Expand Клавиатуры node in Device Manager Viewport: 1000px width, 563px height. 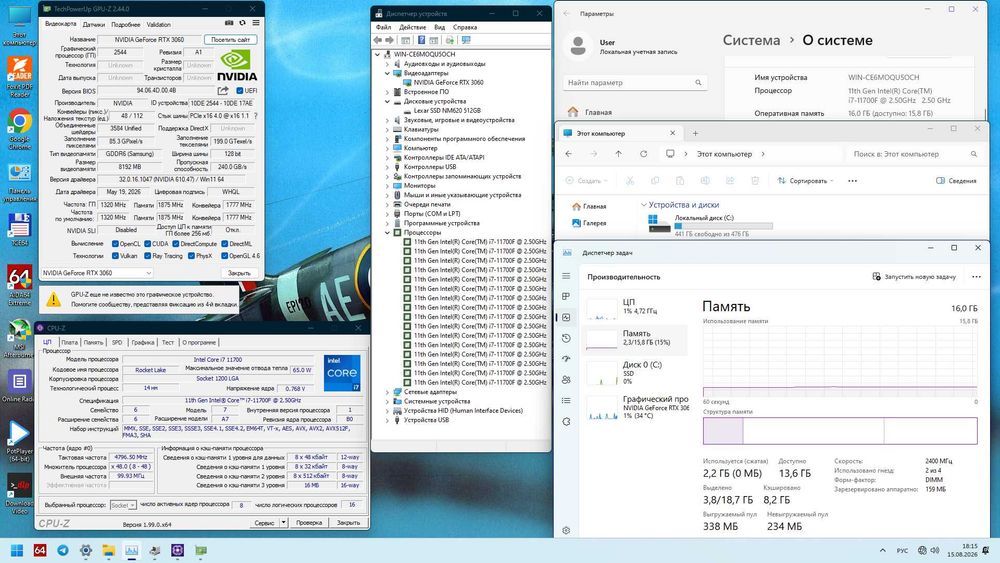387,129
